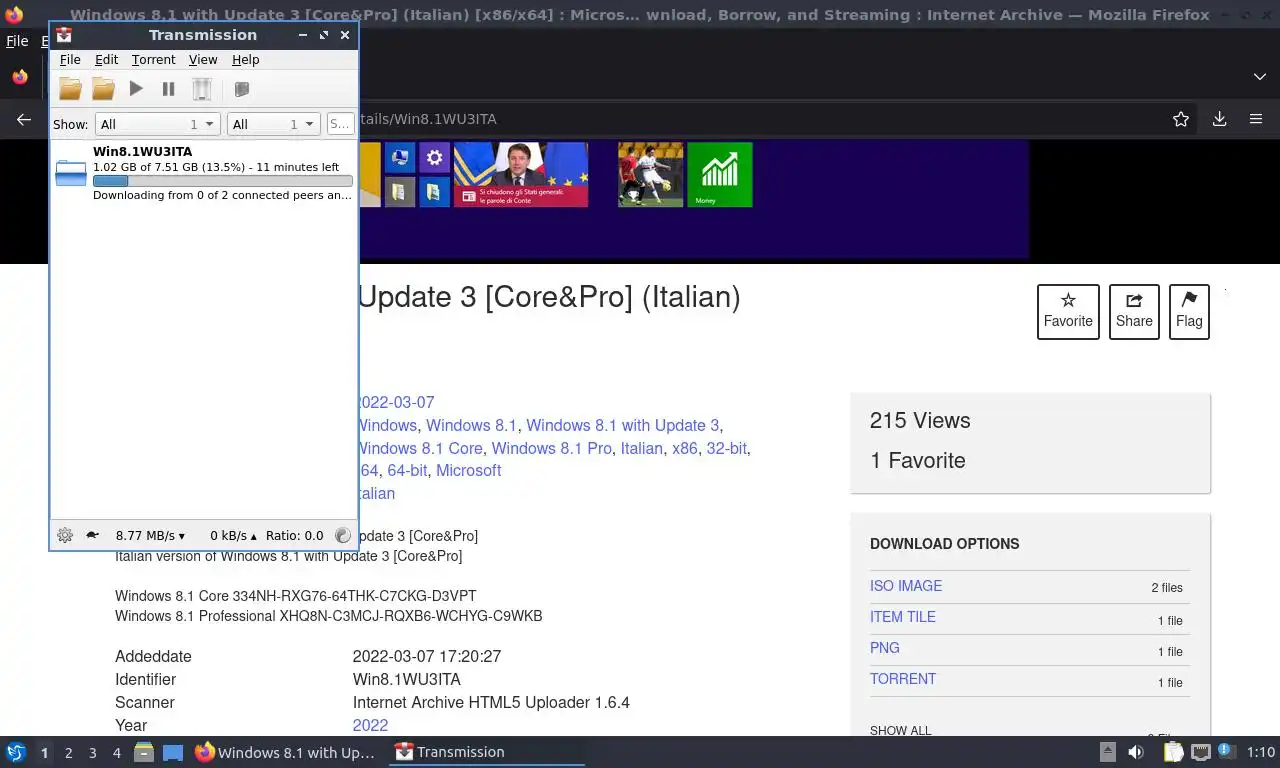This screenshot has width=1280, height=768.
Task: Open ITEM TILE download option
Action: point(903,617)
